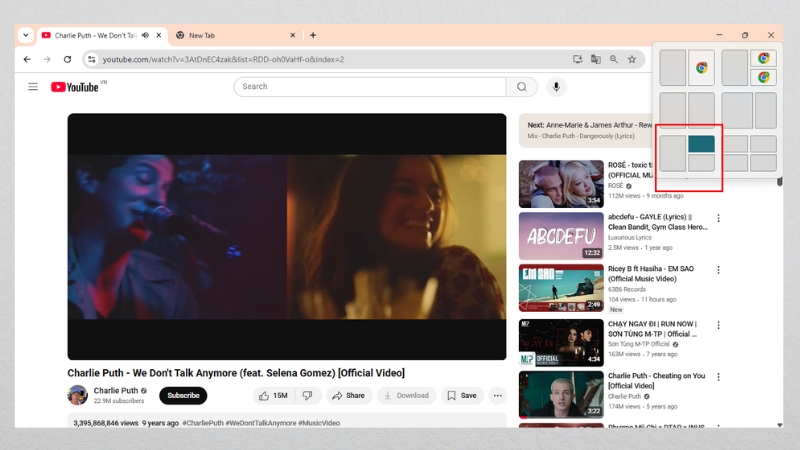The width and height of the screenshot is (800, 450).
Task: Click the Download button
Action: [x=407, y=395]
